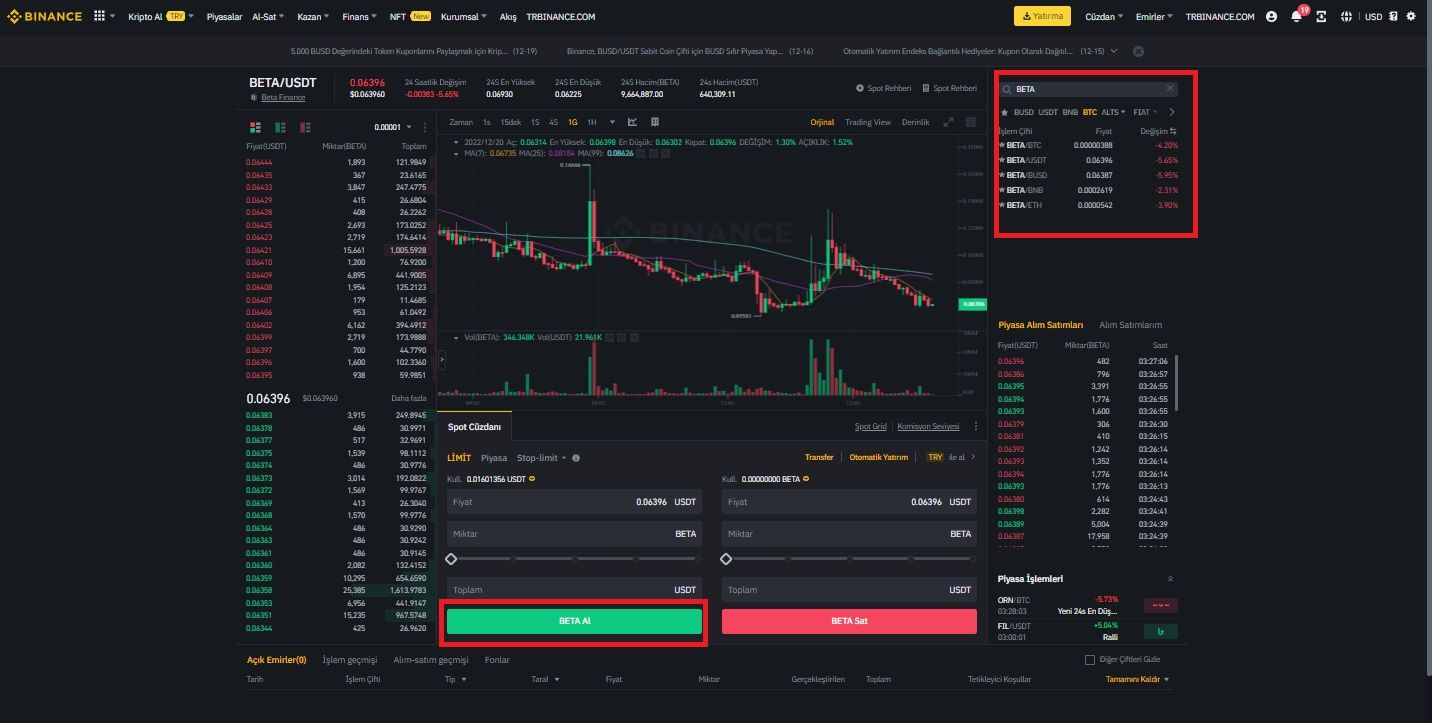
Task: Clear the BETA search field
Action: coord(1170,89)
